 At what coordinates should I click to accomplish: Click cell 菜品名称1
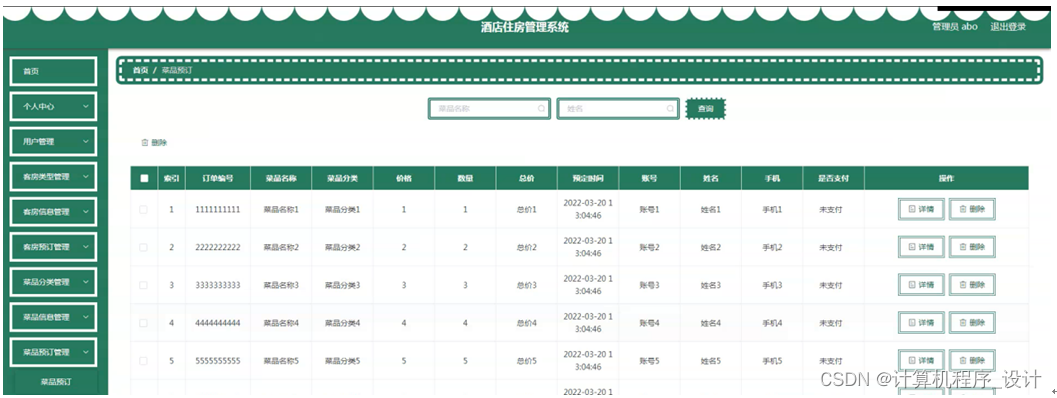coord(280,210)
